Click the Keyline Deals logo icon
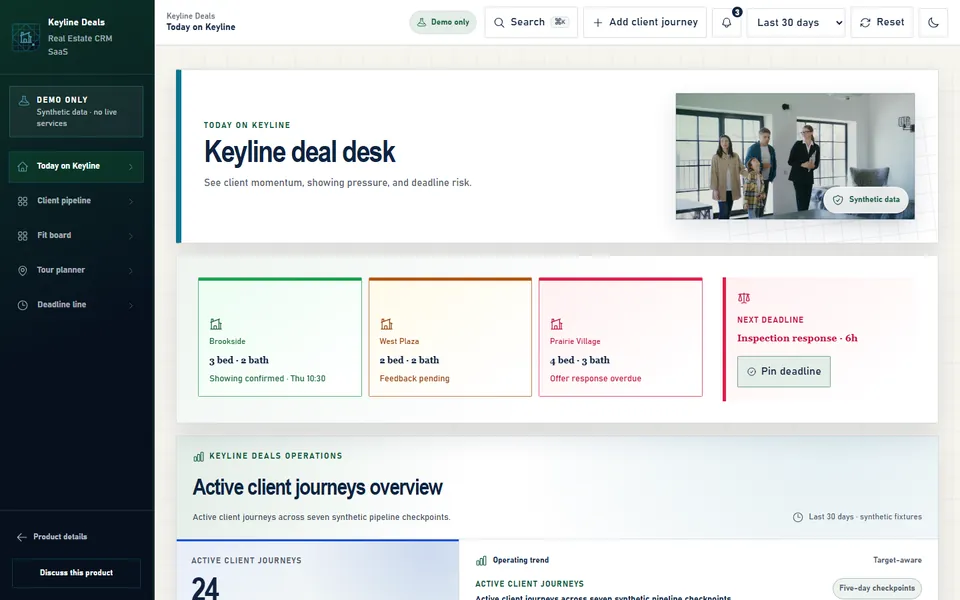 (x=26, y=37)
